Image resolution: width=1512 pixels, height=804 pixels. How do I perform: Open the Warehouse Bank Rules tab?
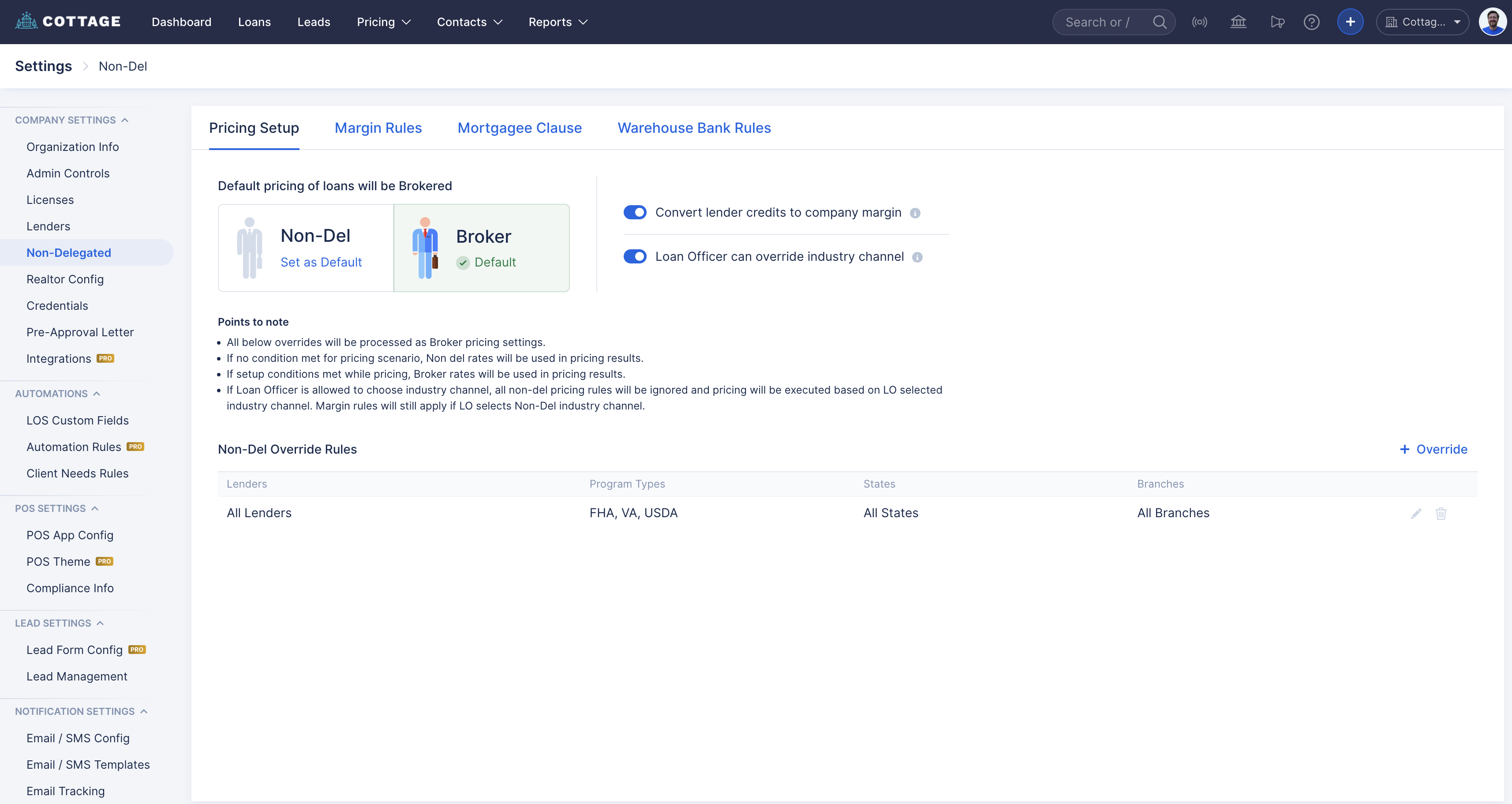pos(694,128)
